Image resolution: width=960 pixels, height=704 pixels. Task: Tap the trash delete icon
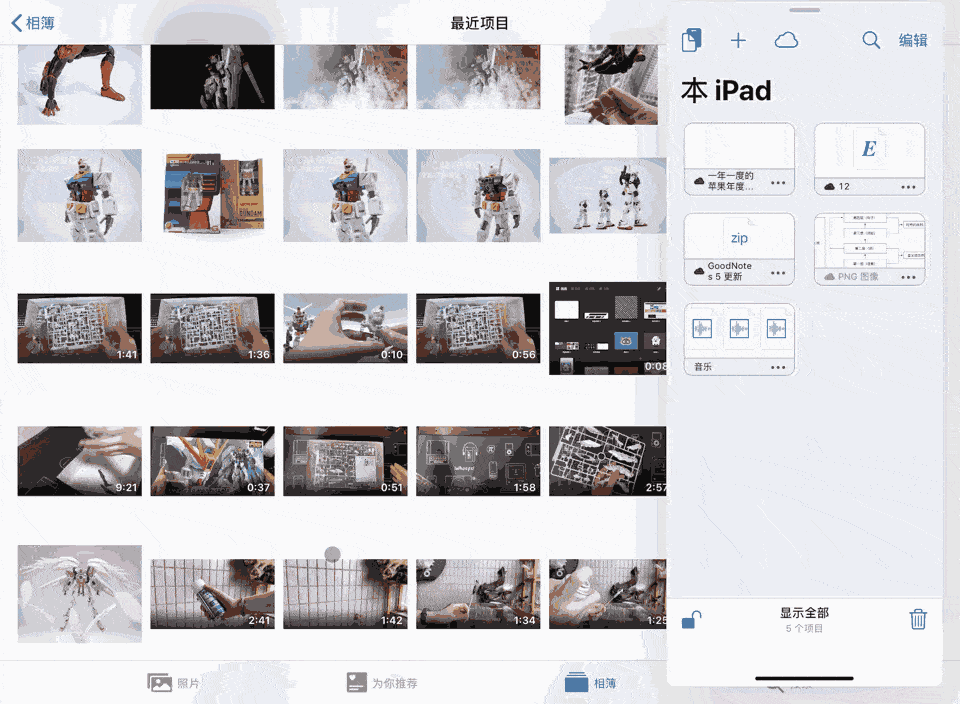coord(918,619)
